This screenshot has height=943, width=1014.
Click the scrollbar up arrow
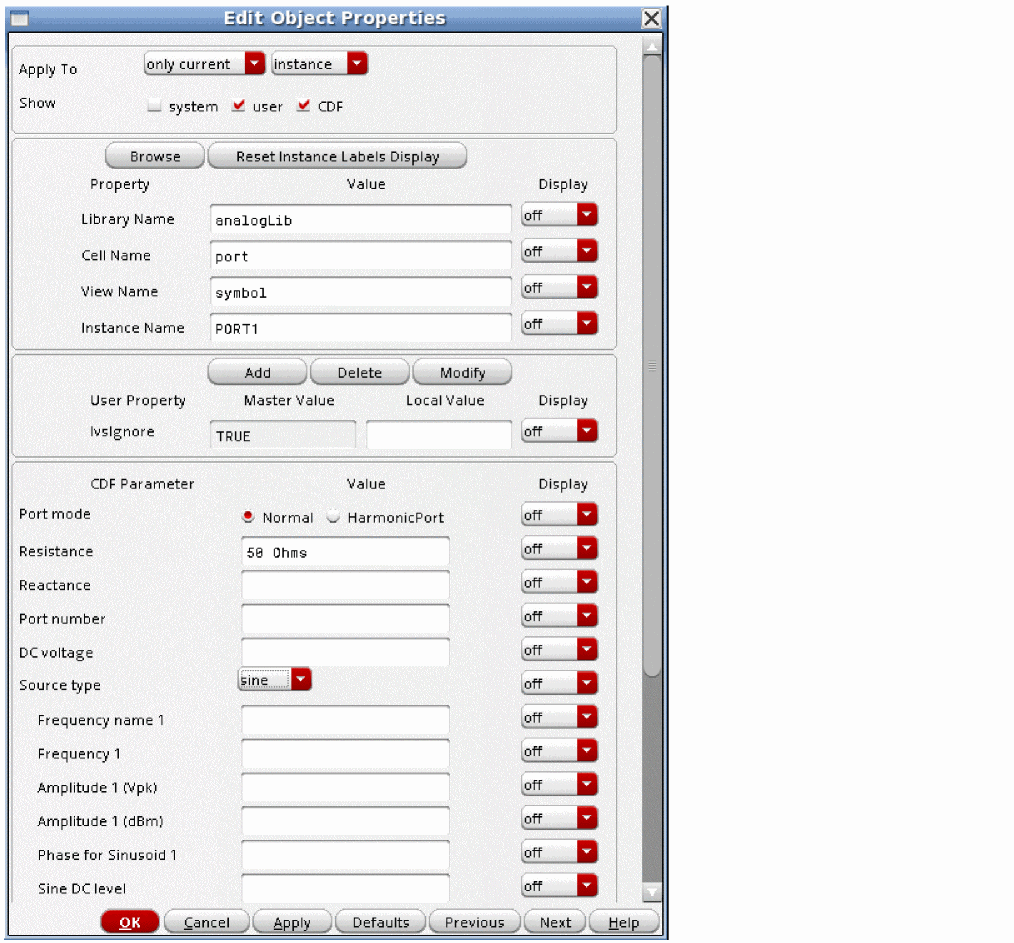tap(652, 46)
